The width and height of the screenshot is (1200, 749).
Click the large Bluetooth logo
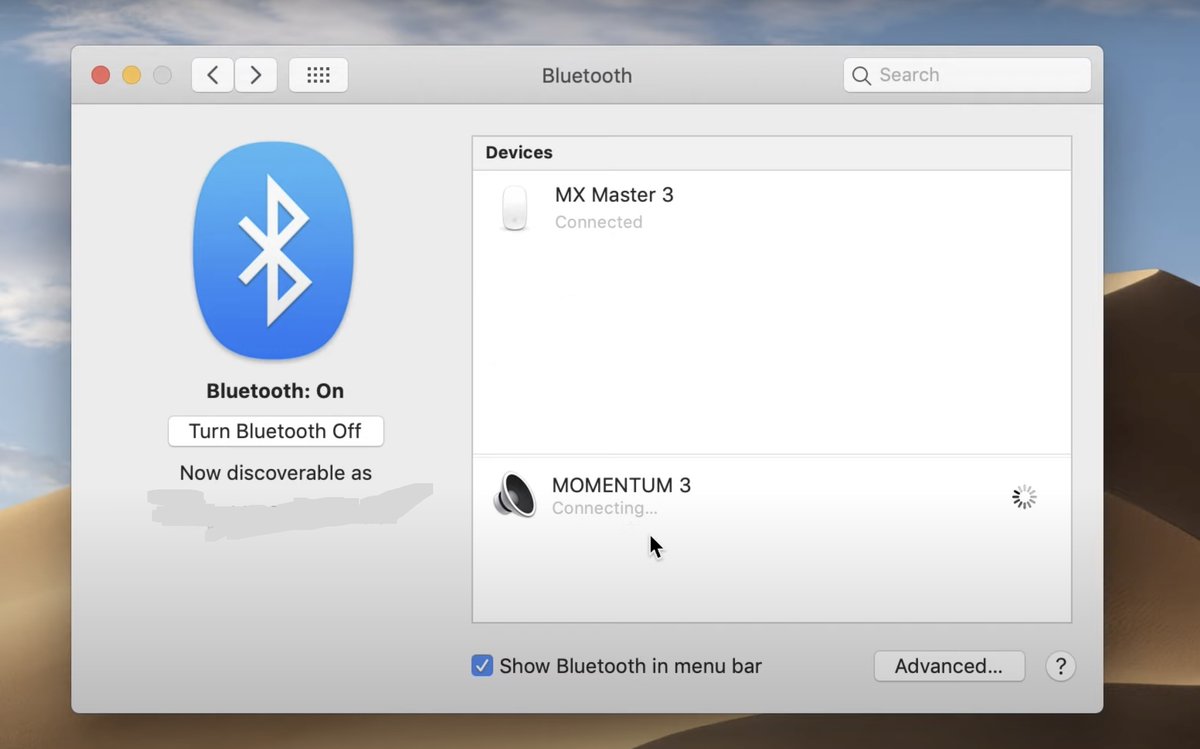point(273,250)
